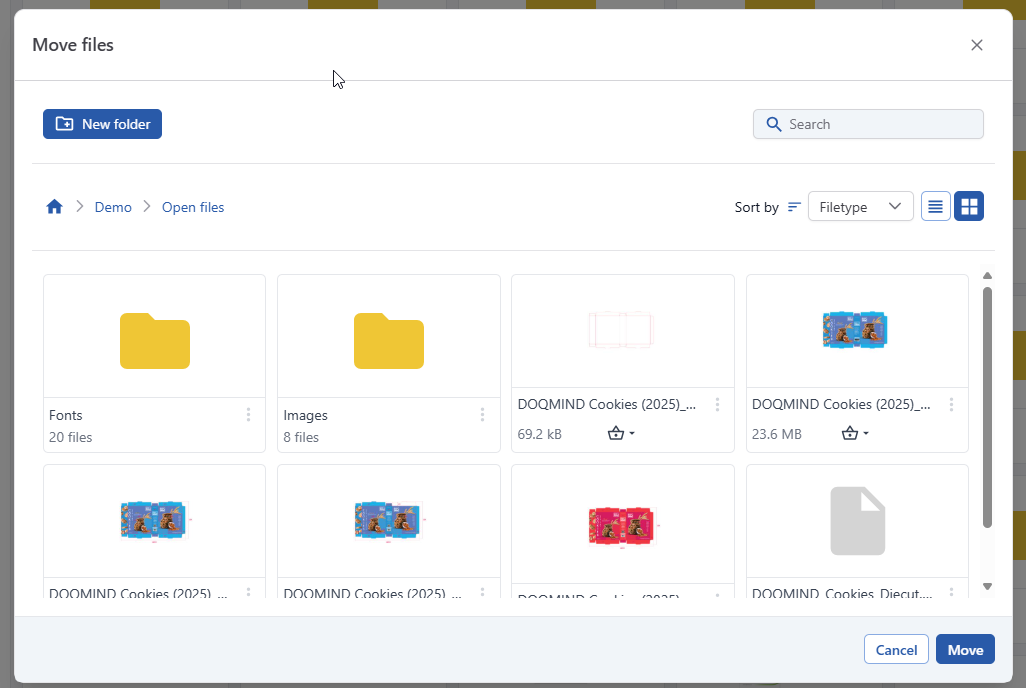
Task: Click the "23.6 MB" size text
Action: [x=777, y=434]
